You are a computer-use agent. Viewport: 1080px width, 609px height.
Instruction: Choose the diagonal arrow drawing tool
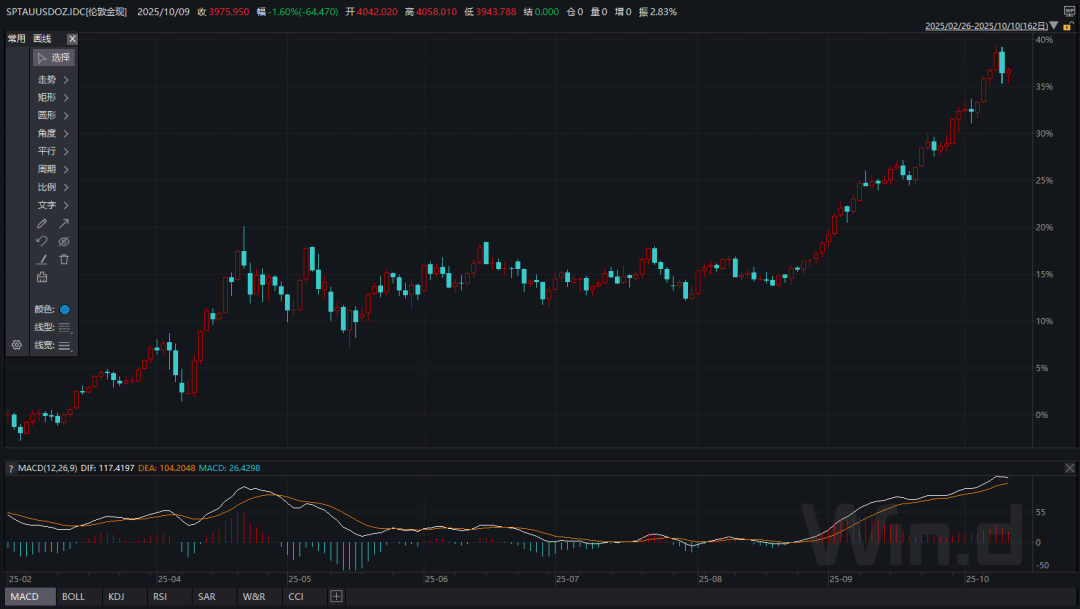point(64,223)
